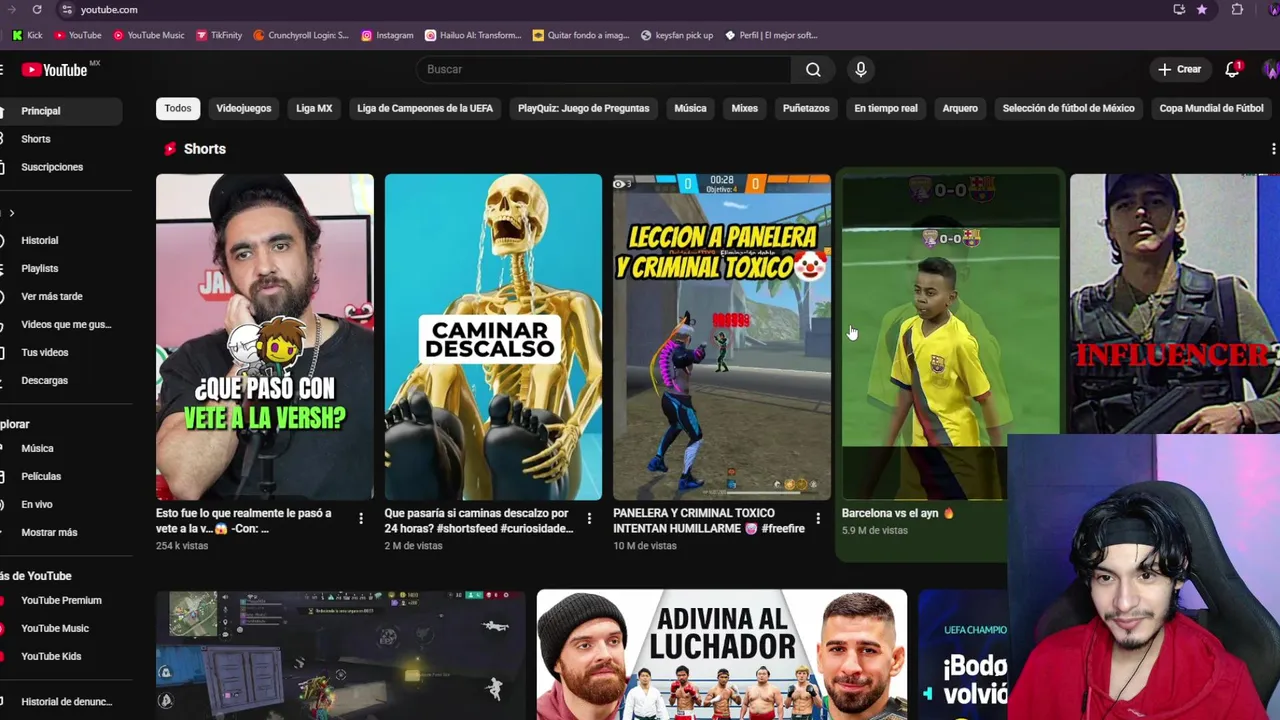The image size is (1280, 720).
Task: Click 'Barcelona vs el ayn' short title
Action: tap(898, 513)
